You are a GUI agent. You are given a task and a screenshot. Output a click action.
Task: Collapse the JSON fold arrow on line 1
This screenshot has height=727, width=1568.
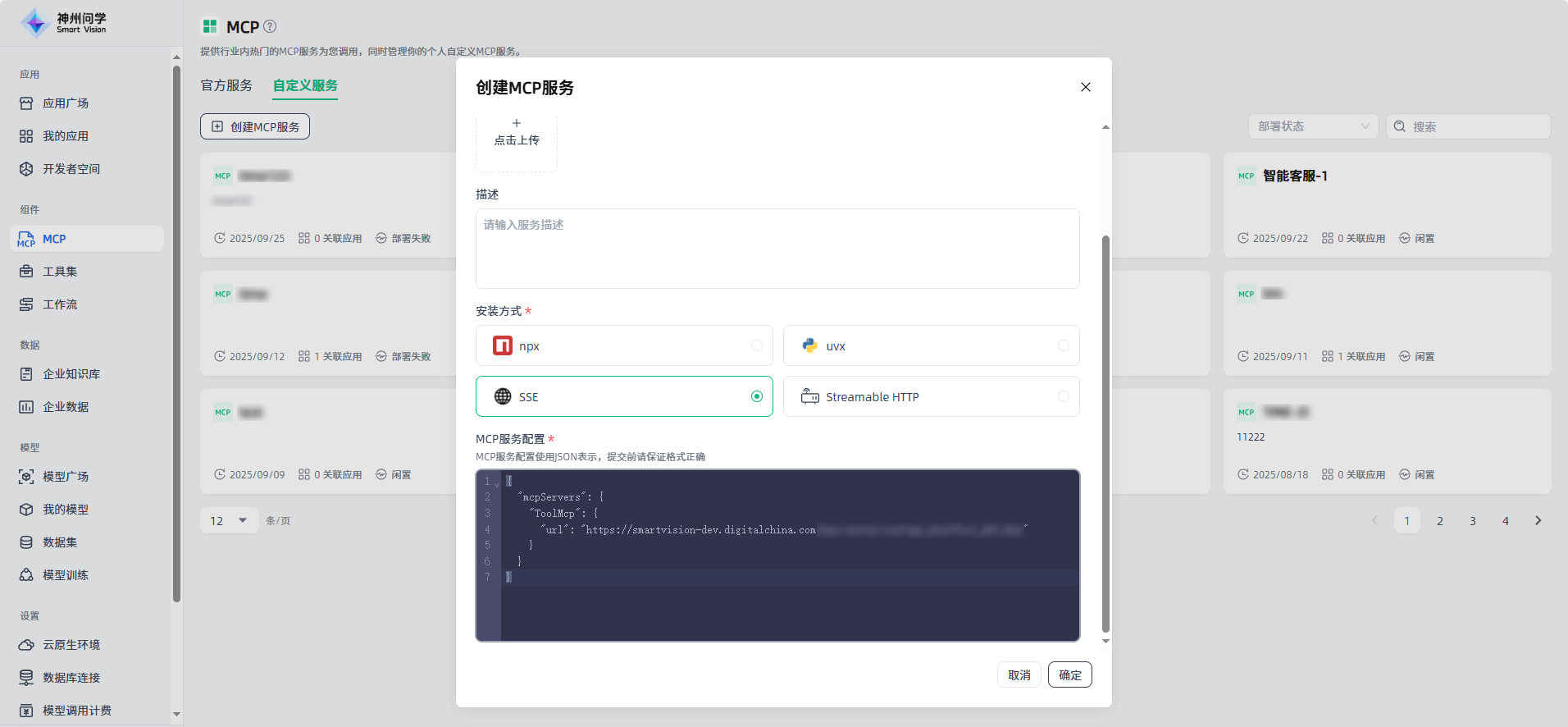(497, 483)
